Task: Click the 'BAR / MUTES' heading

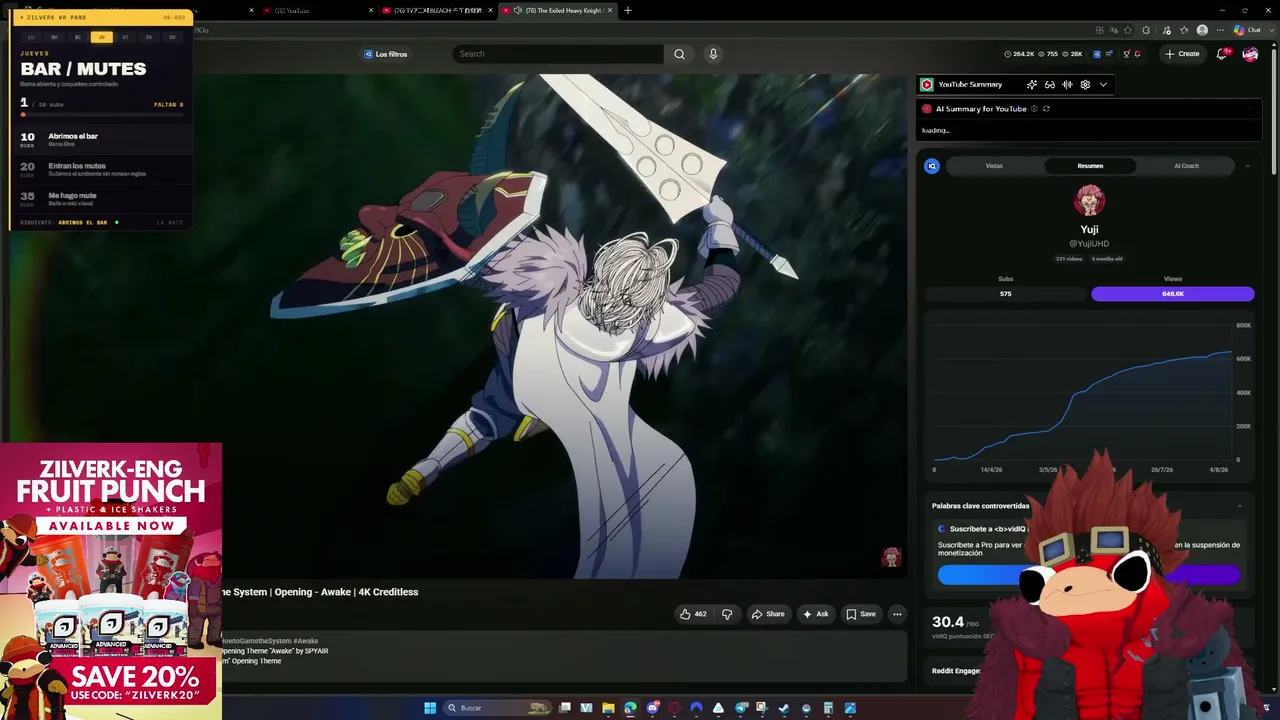Action: (x=83, y=69)
